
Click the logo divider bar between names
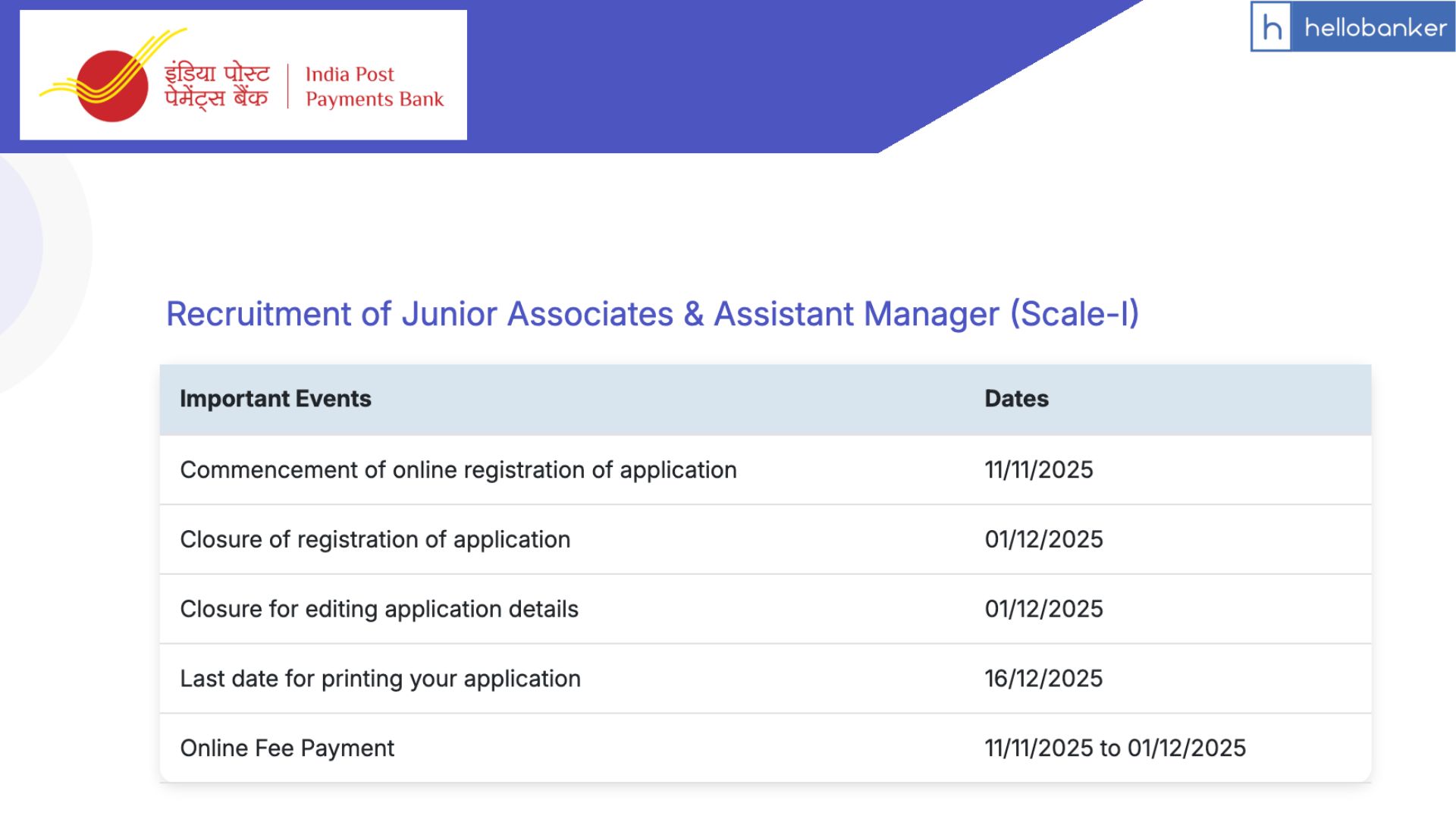pos(287,85)
